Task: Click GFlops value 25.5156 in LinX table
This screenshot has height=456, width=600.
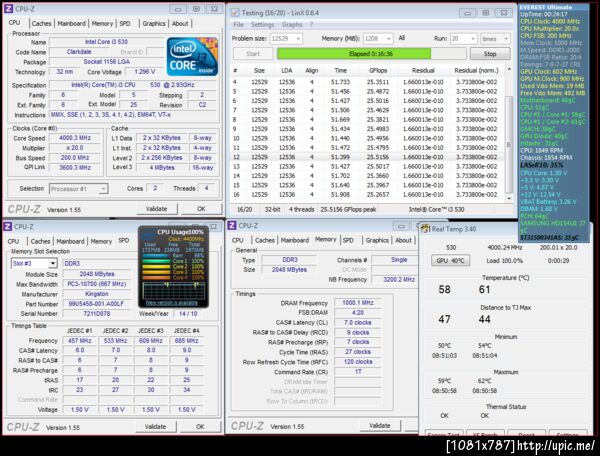Action: tap(378, 157)
